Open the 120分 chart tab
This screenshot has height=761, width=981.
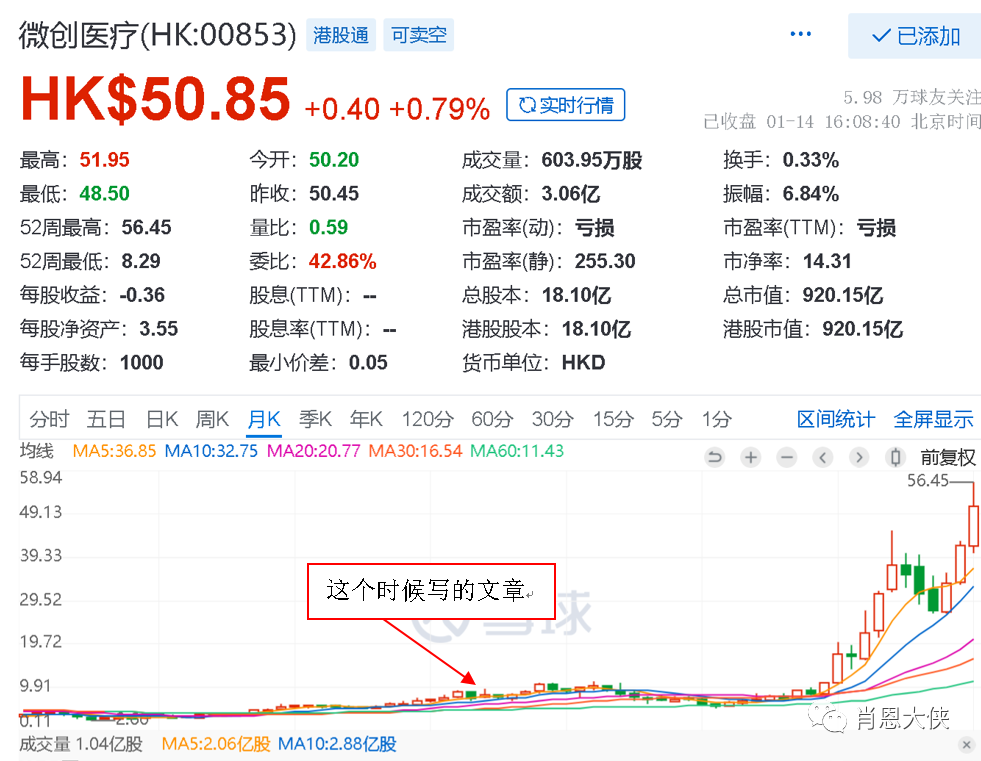click(x=427, y=419)
